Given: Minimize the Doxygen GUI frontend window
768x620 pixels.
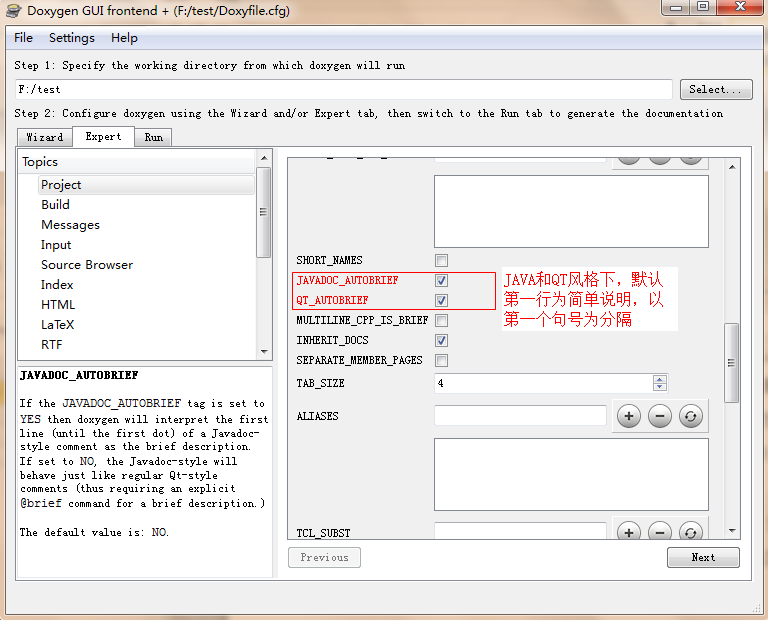Looking at the screenshot, I should tap(676, 7).
